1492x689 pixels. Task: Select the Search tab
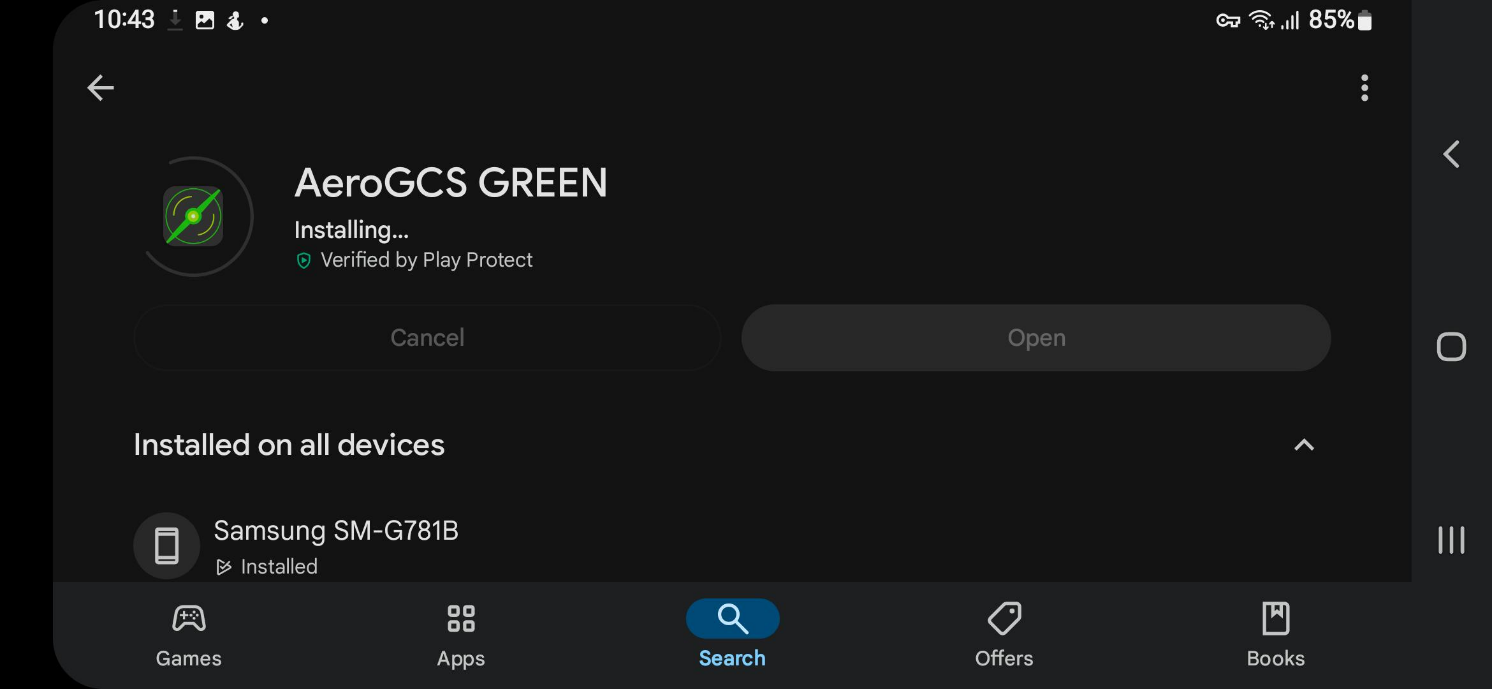(732, 635)
